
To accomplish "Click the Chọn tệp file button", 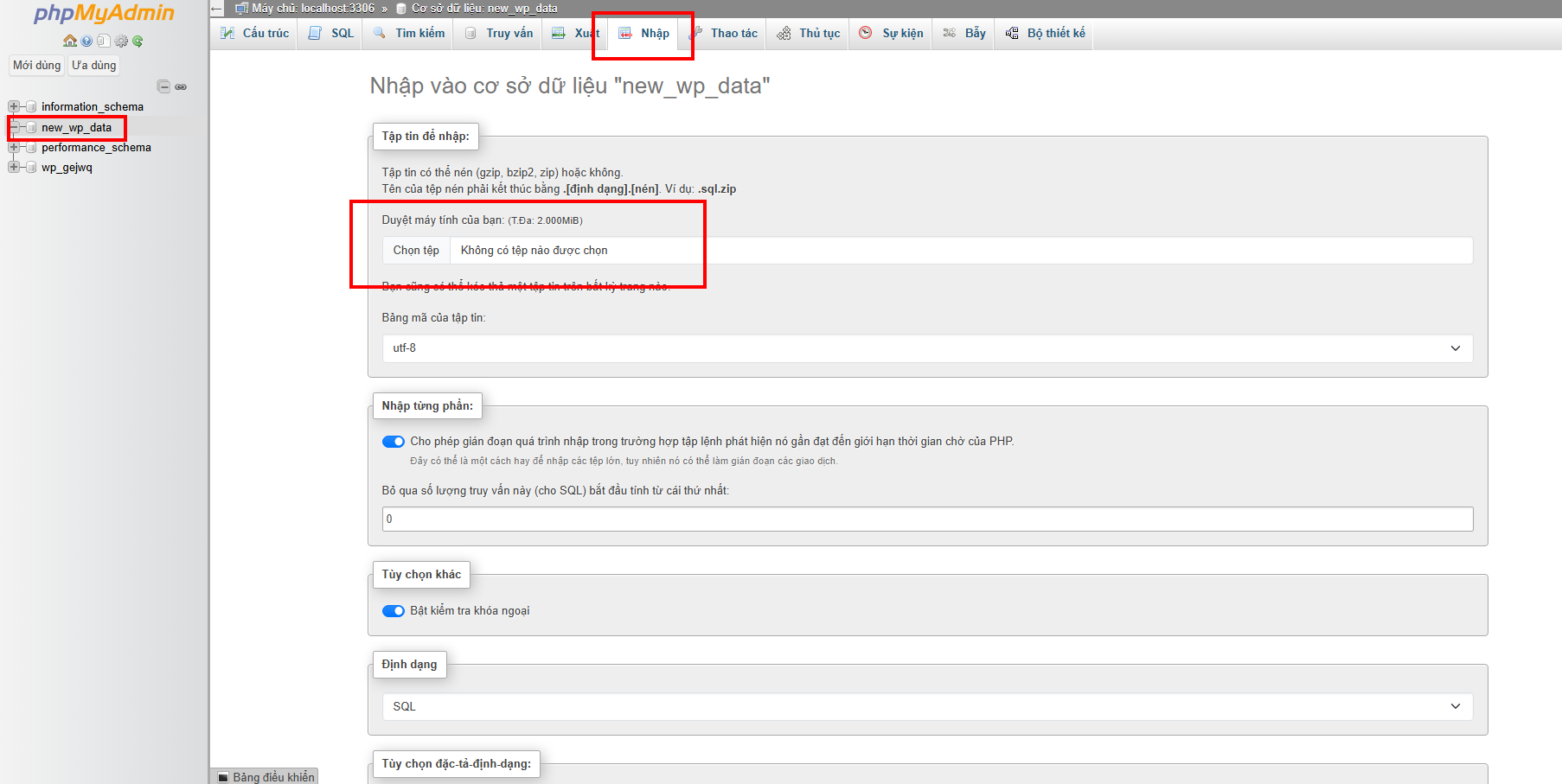I will (416, 251).
